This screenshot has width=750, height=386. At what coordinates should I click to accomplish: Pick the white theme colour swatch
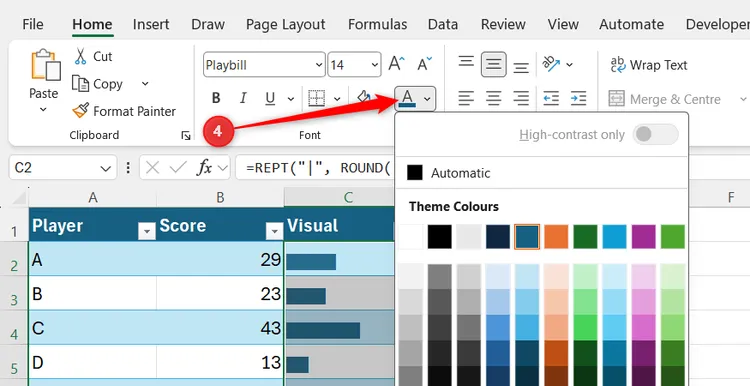[x=410, y=237]
